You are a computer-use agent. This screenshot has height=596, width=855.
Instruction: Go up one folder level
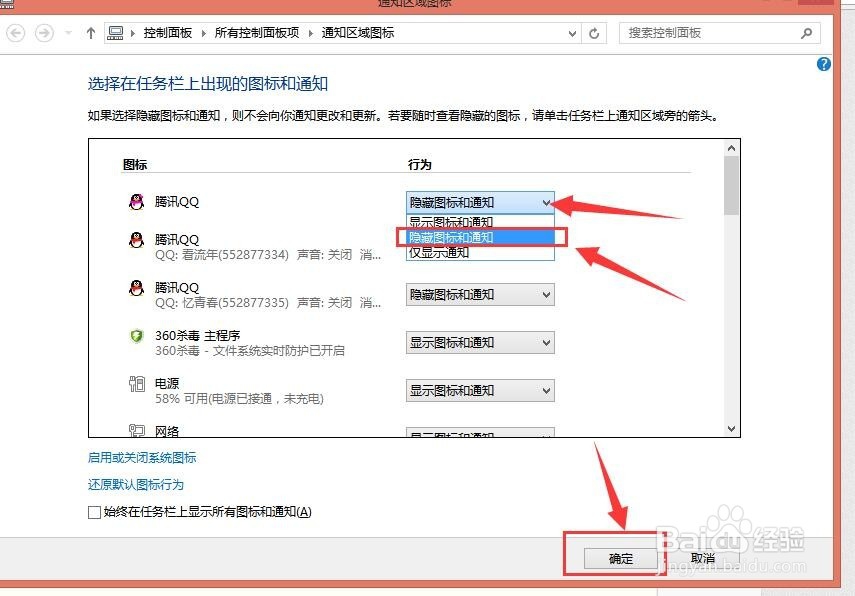coord(91,33)
